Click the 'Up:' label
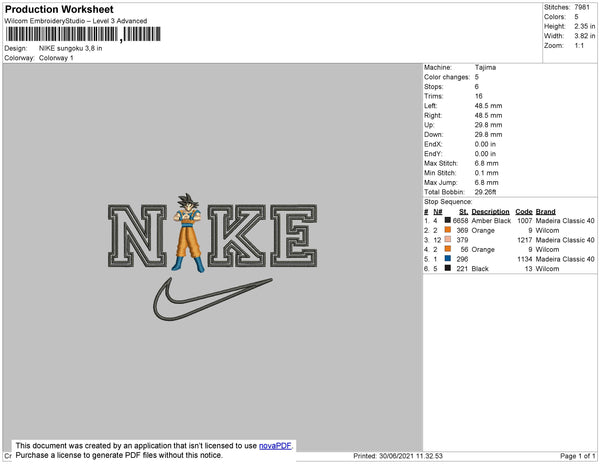 429,125
